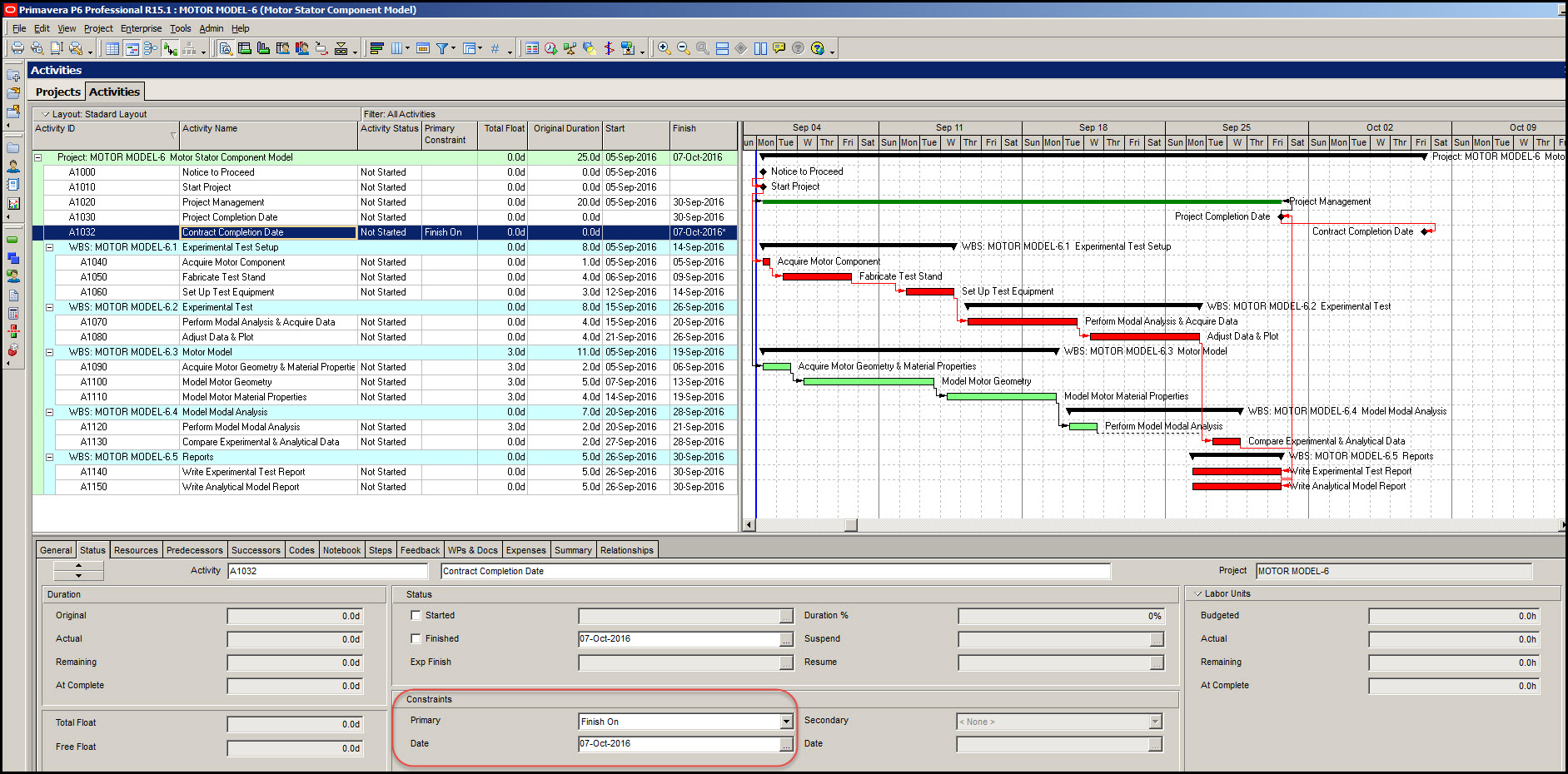Image resolution: width=1568 pixels, height=774 pixels.
Task: Toggle the Activity Details bottom layout icon
Action: tap(225, 48)
